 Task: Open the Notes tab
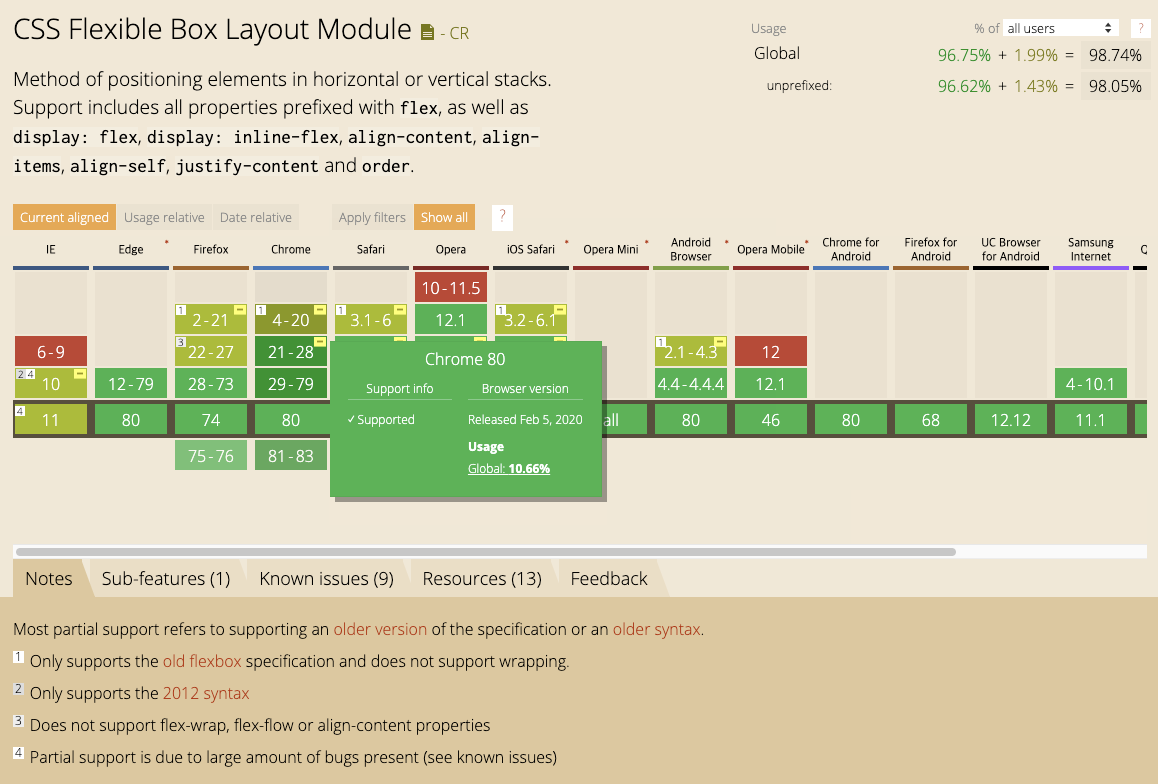pyautogui.click(x=49, y=578)
